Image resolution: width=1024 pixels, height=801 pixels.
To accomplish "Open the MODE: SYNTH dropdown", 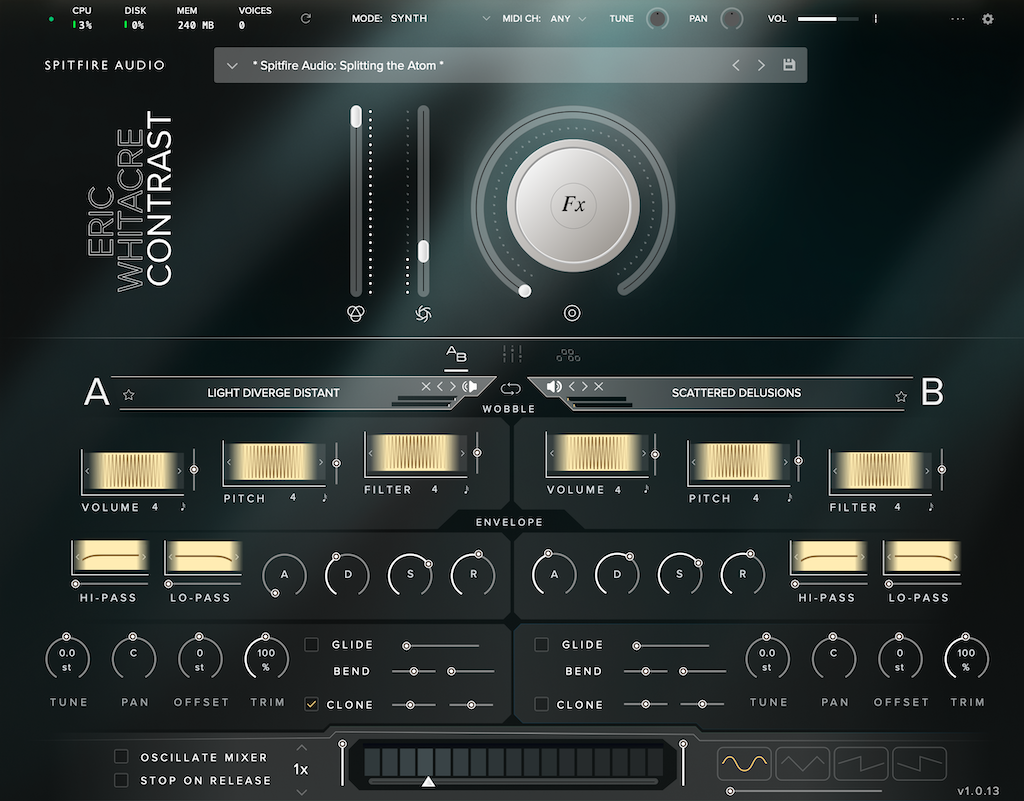I will (421, 18).
